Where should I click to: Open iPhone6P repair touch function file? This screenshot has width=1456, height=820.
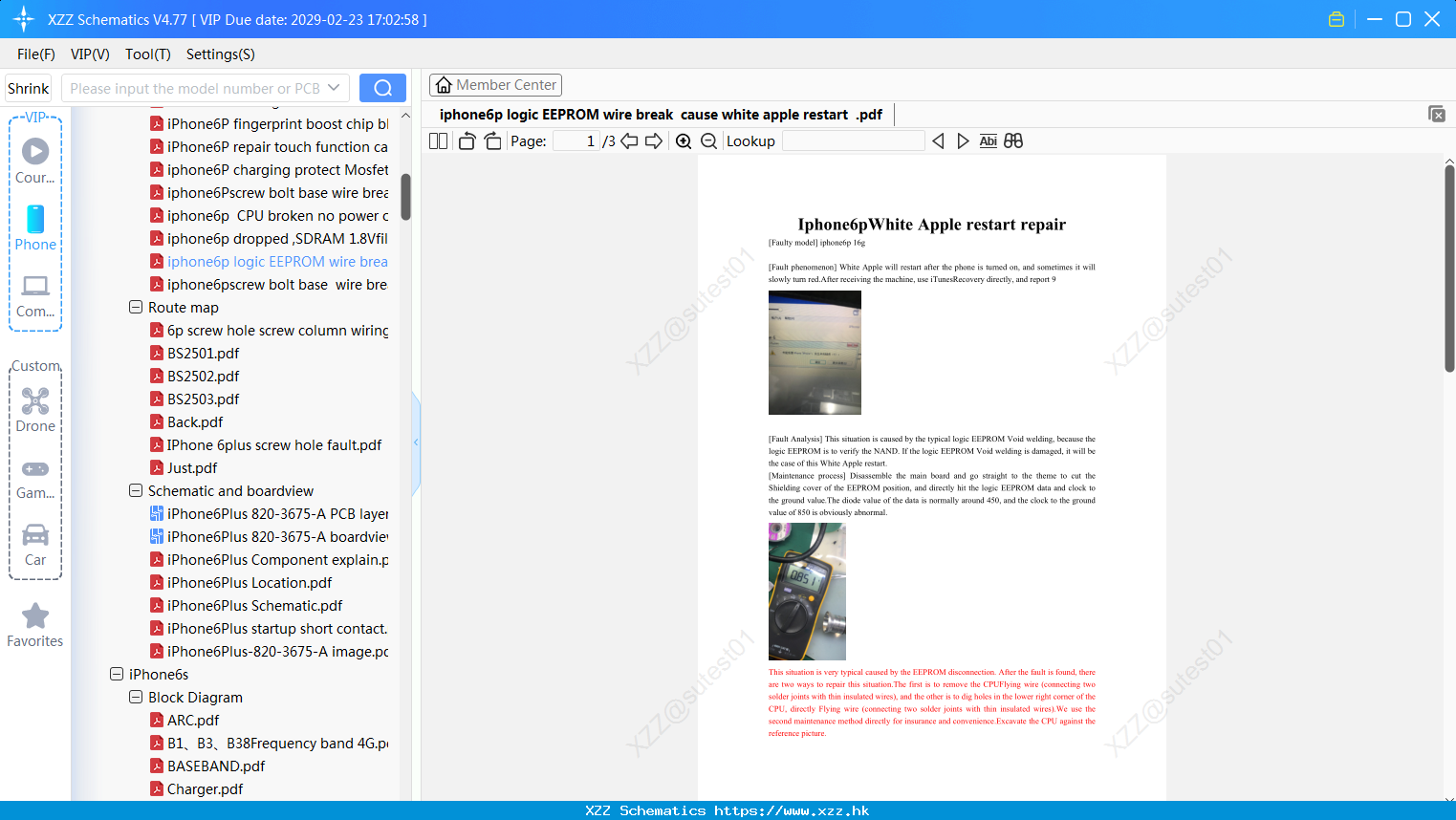[x=270, y=146]
